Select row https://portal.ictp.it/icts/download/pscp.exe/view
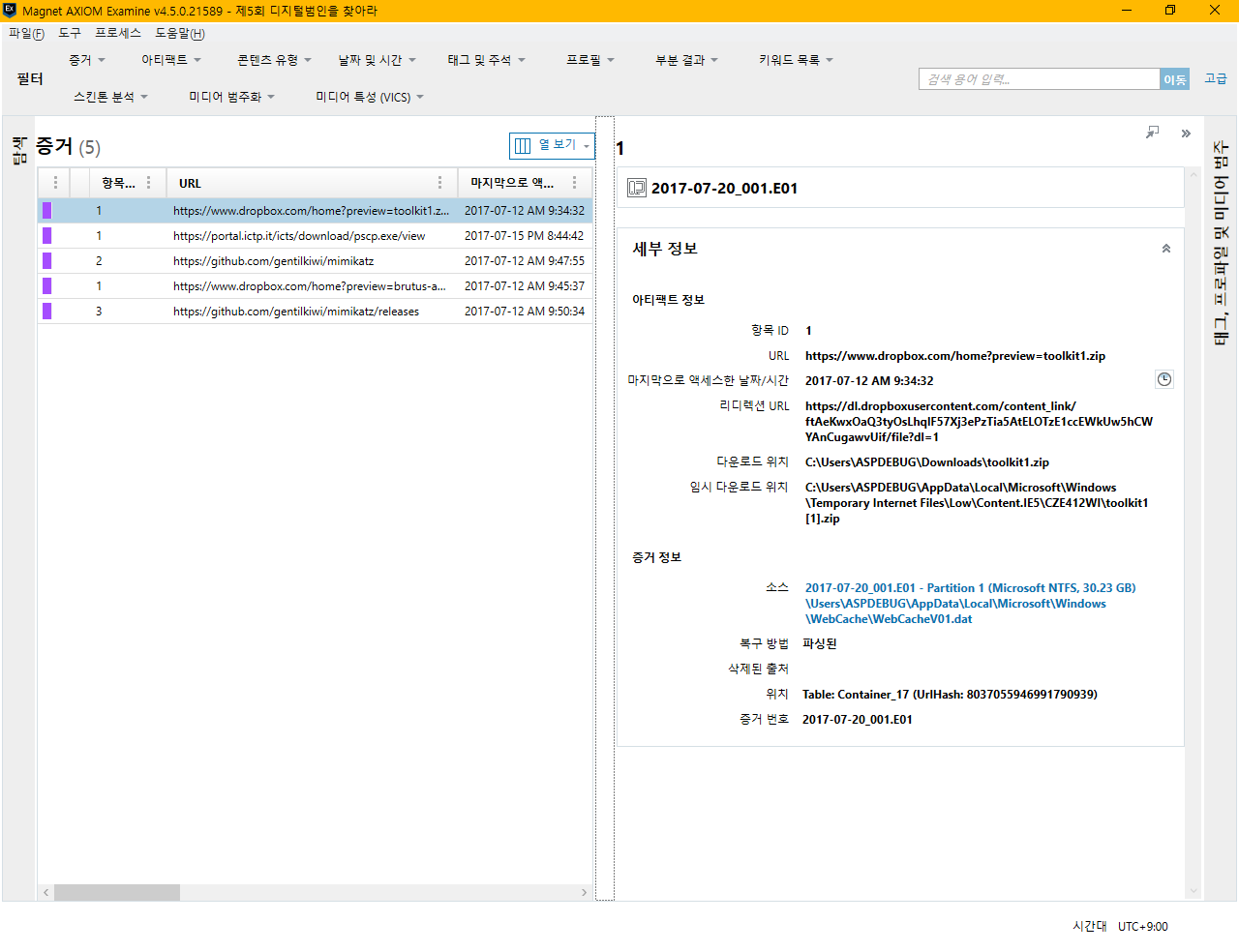Viewport: 1239px width, 952px height. coord(315,235)
